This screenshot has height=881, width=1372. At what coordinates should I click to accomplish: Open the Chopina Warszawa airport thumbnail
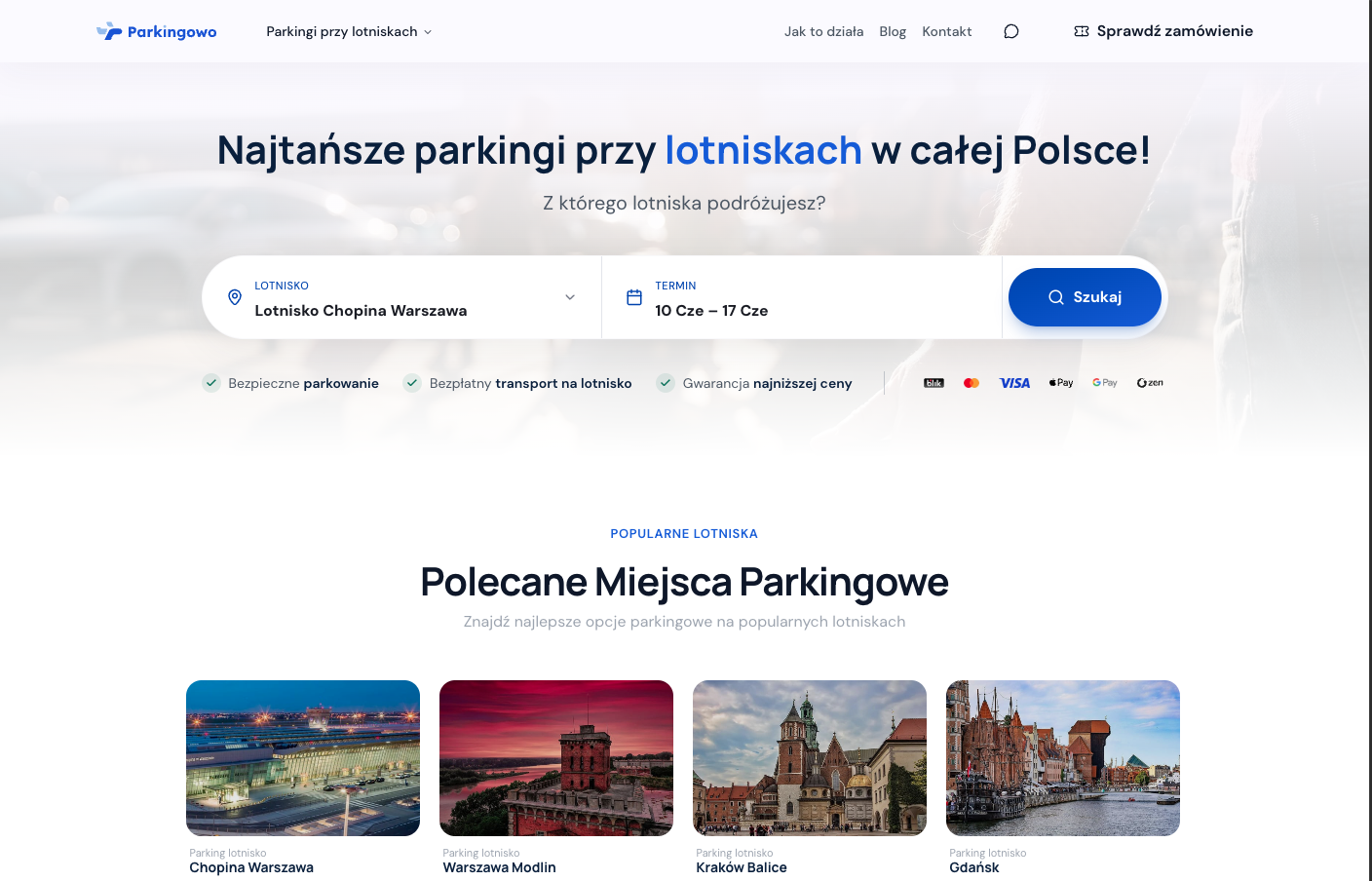303,758
